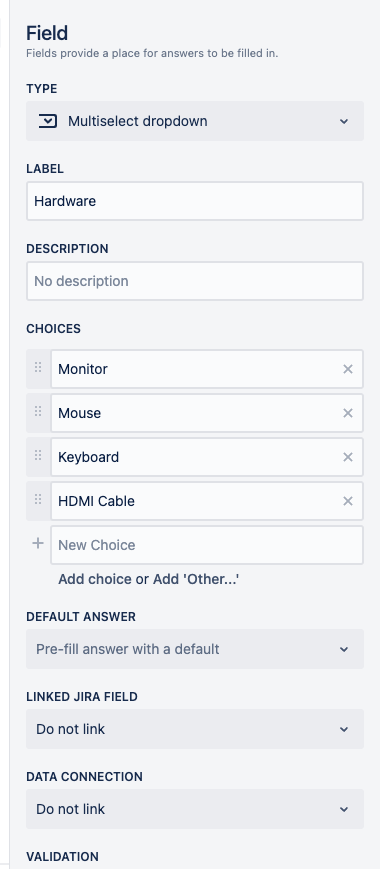This screenshot has width=385, height=869.
Task: Click the drag handle beside Monitor
Action: (38, 367)
